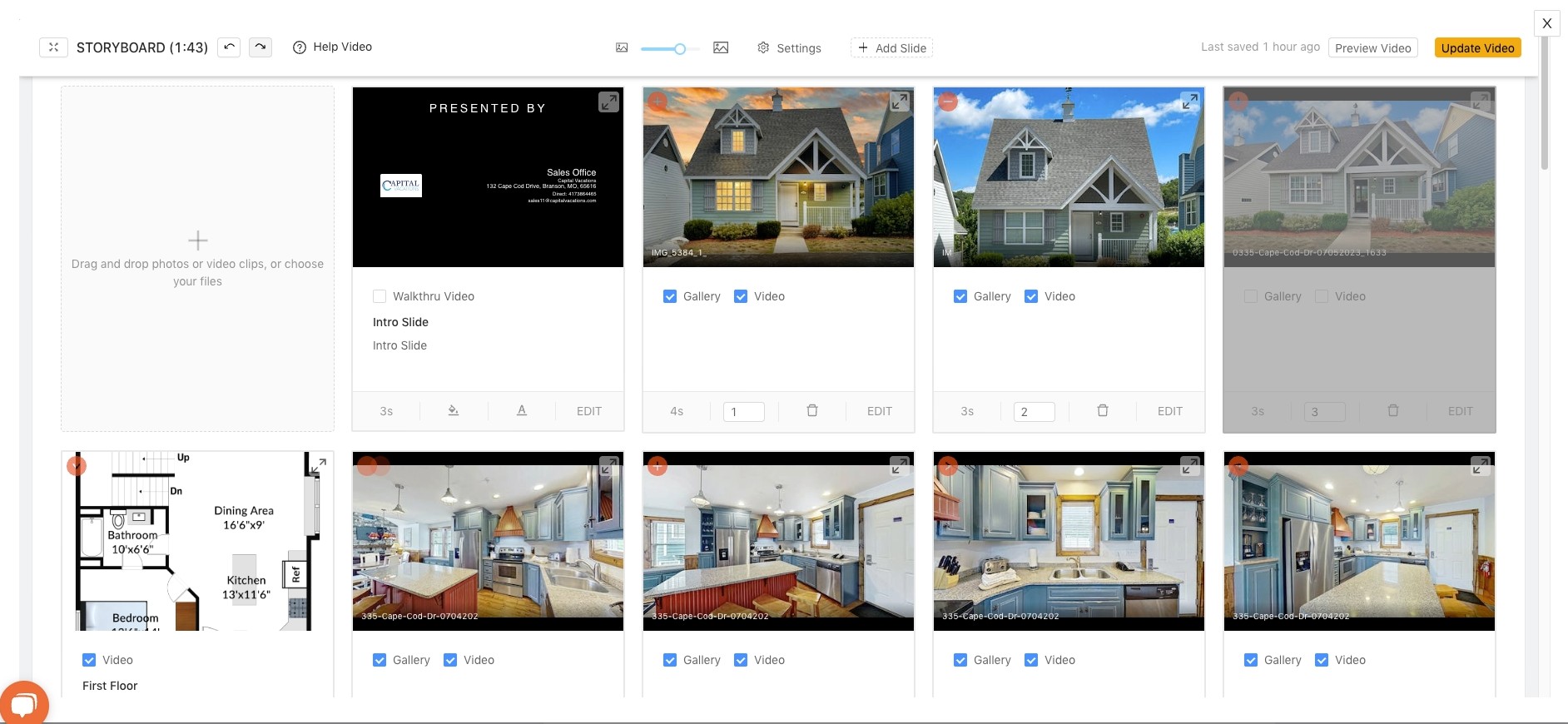
Task: Collapse storyboard with the shrink icon
Action: (x=53, y=47)
